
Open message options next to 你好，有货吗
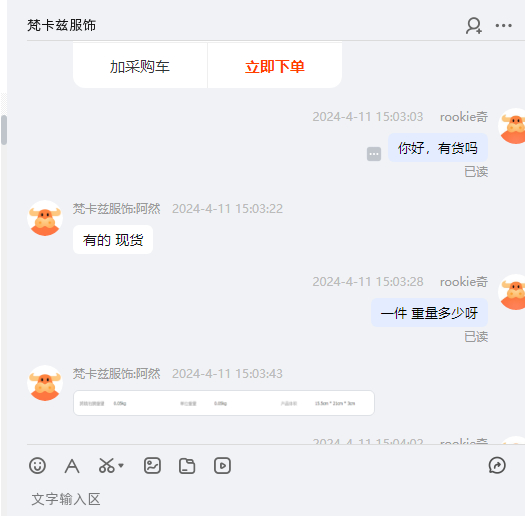[x=374, y=154]
